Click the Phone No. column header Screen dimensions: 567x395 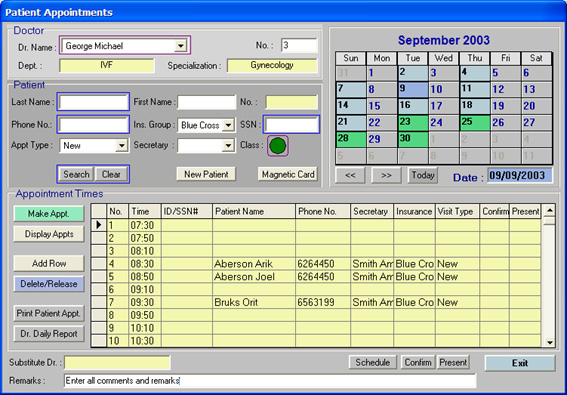point(323,211)
